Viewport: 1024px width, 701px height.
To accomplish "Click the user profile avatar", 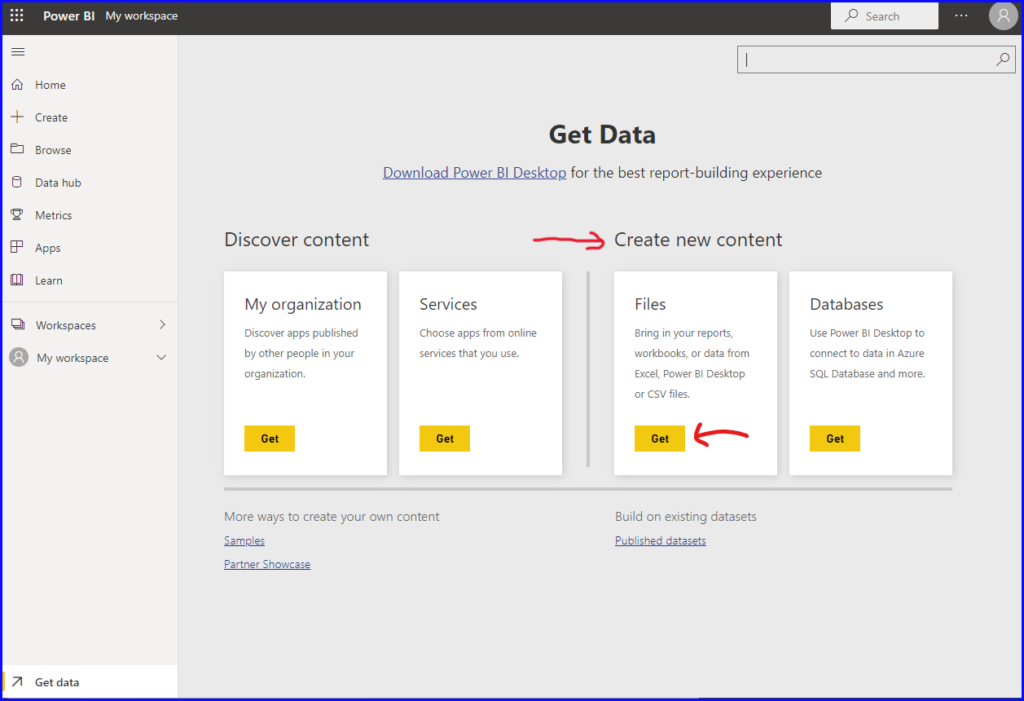I will pyautogui.click(x=1002, y=16).
